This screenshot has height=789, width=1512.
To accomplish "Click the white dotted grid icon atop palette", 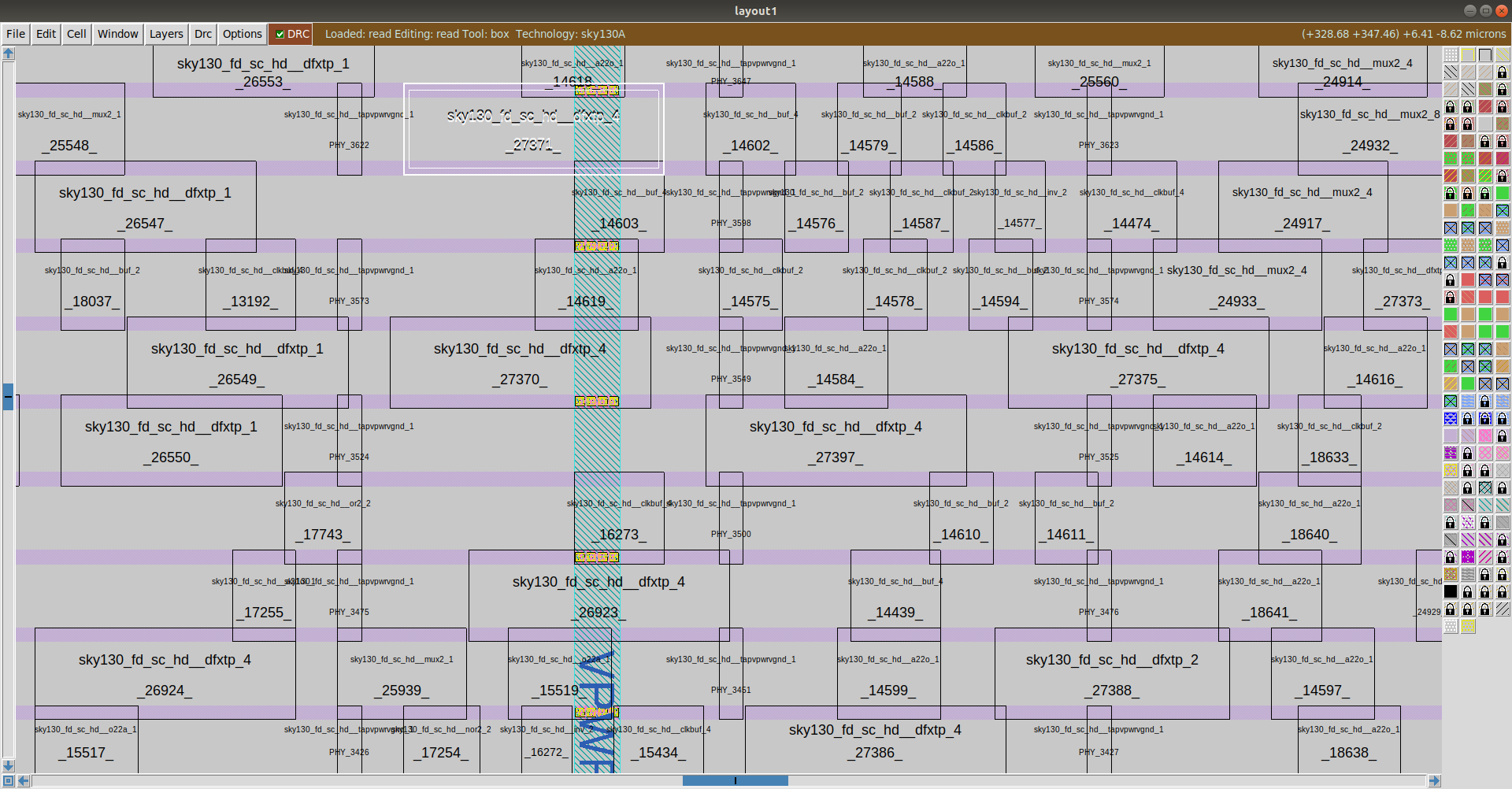I will 1451,54.
